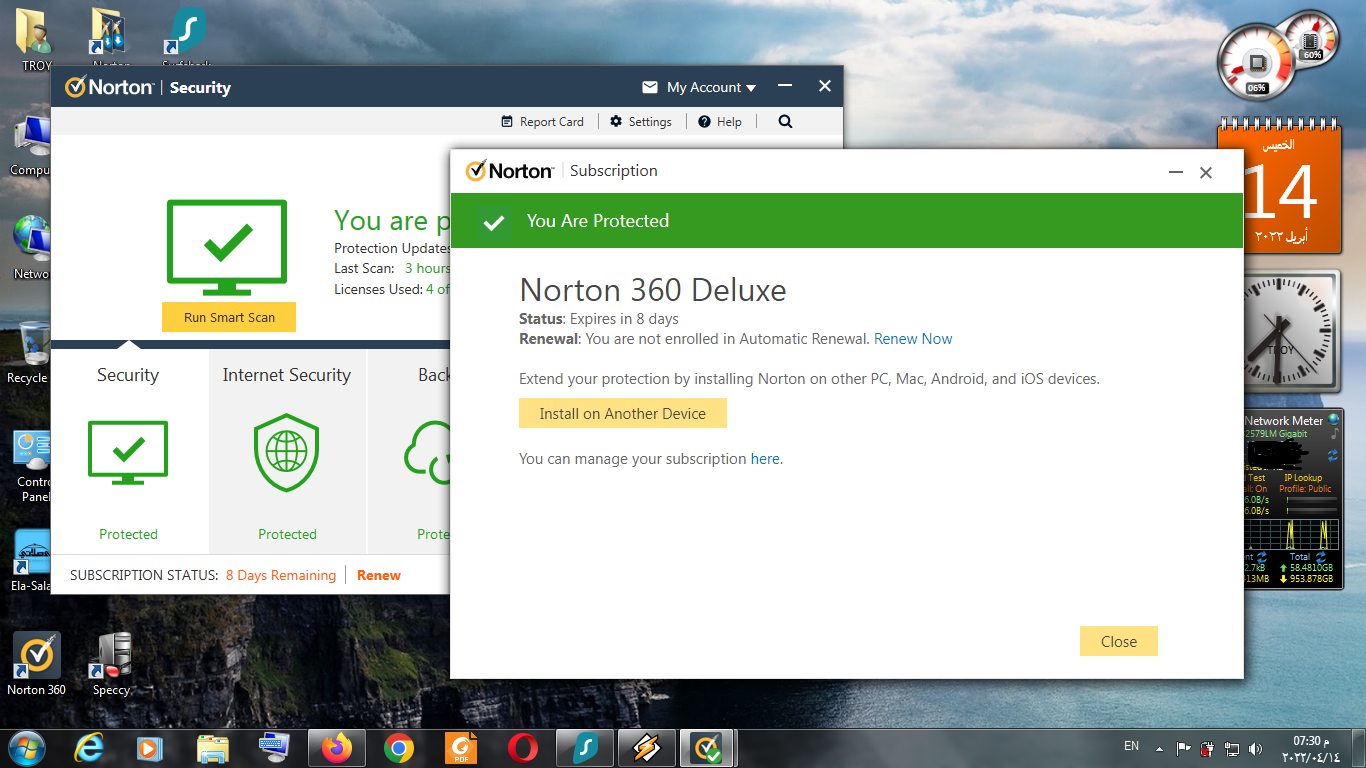The width and height of the screenshot is (1366, 768).
Task: Show hidden system tray icons arrow
Action: [x=1159, y=748]
